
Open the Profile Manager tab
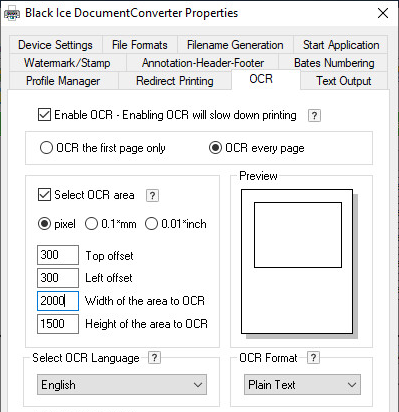tap(63, 81)
